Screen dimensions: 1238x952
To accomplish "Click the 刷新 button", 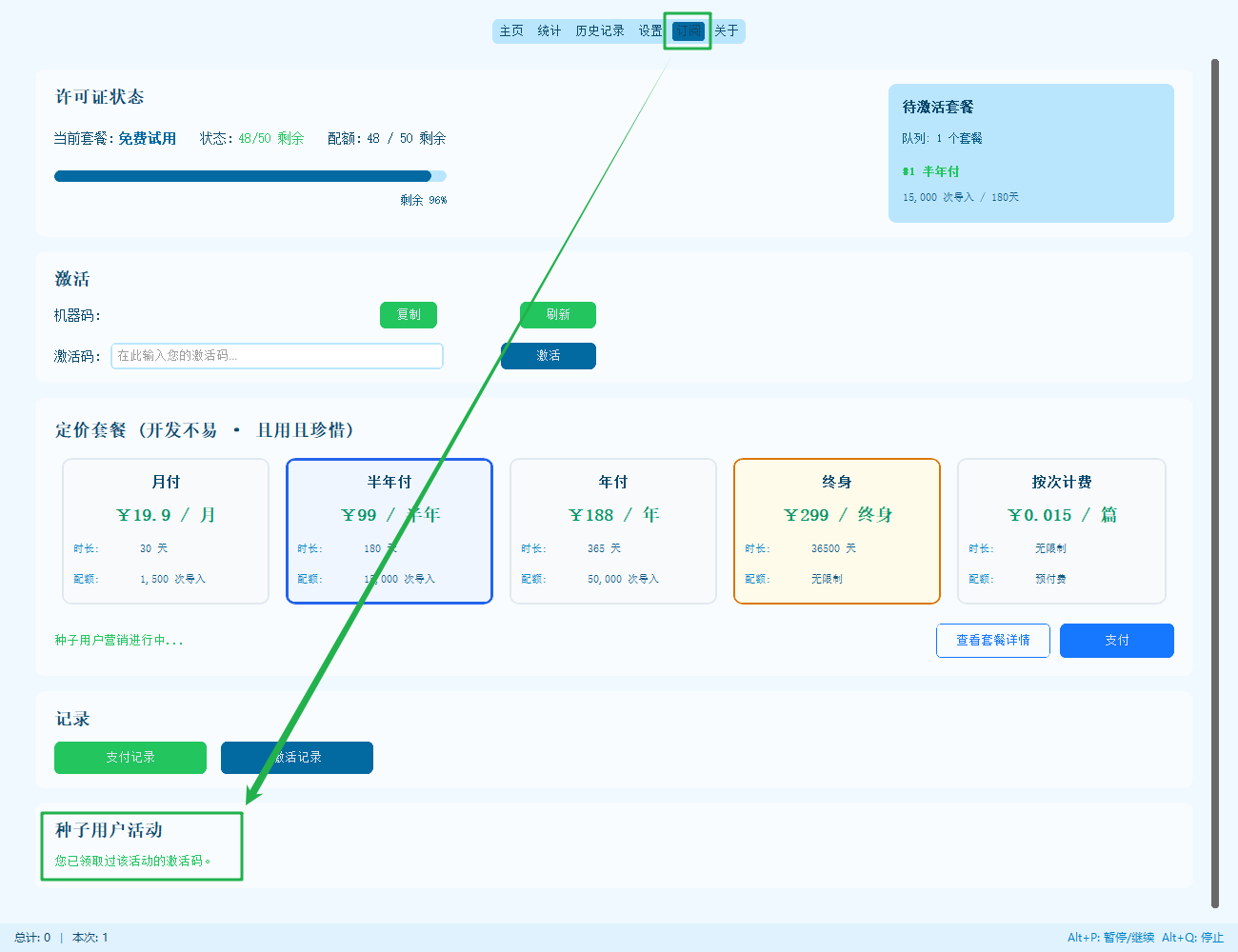I will click(558, 315).
